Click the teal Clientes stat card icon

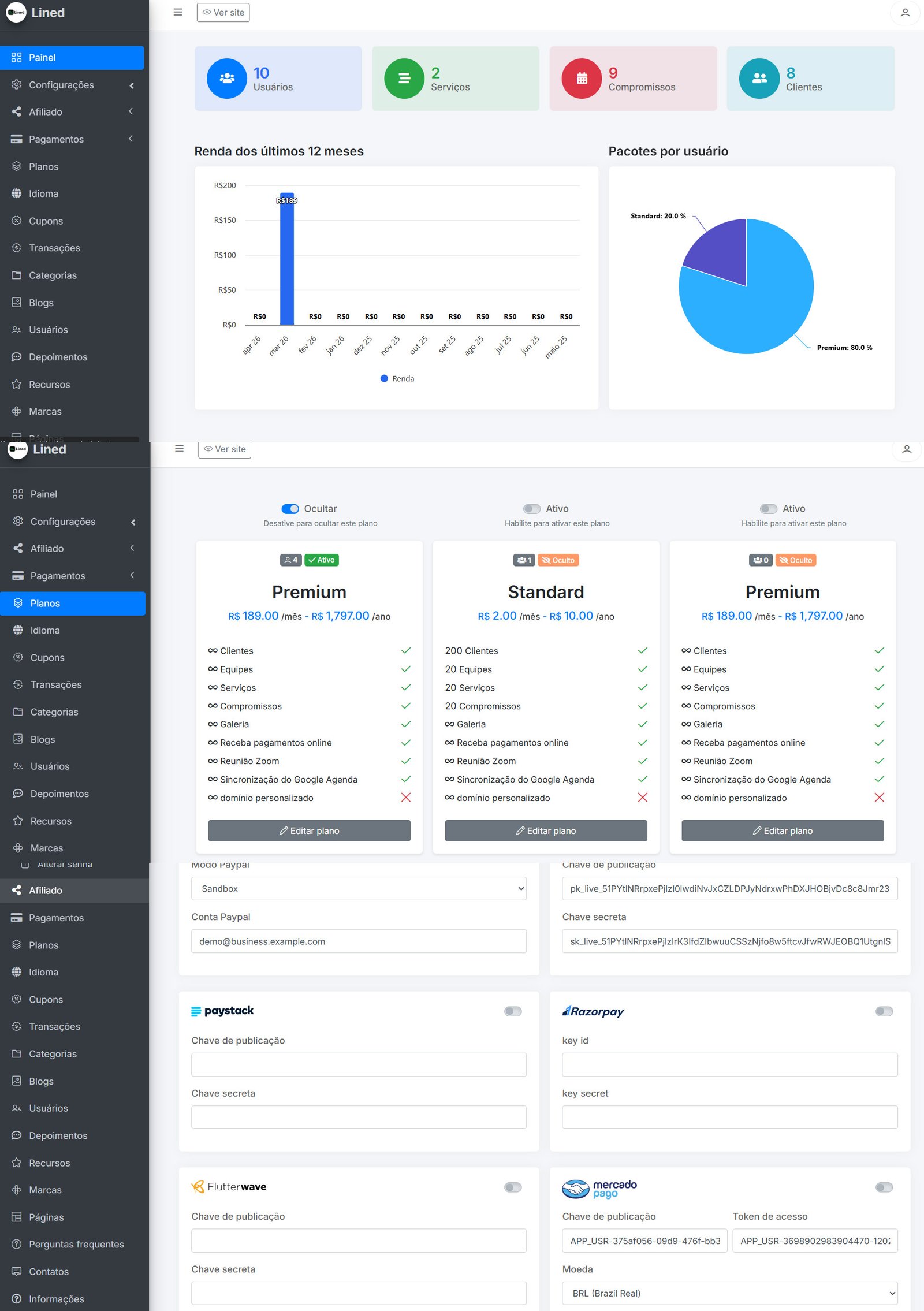click(x=759, y=79)
